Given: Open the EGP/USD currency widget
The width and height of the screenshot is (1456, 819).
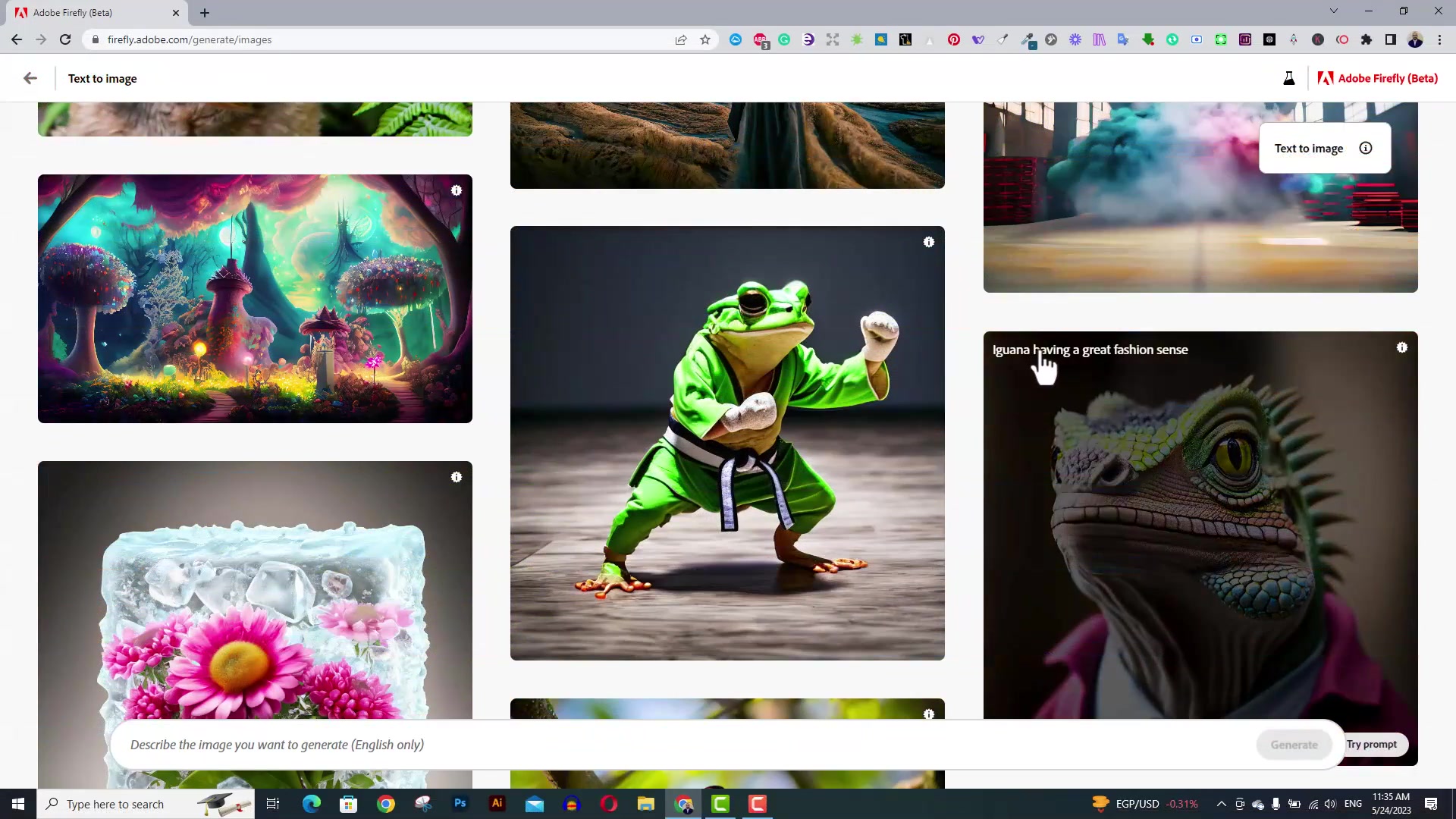Looking at the screenshot, I should coord(1145,804).
